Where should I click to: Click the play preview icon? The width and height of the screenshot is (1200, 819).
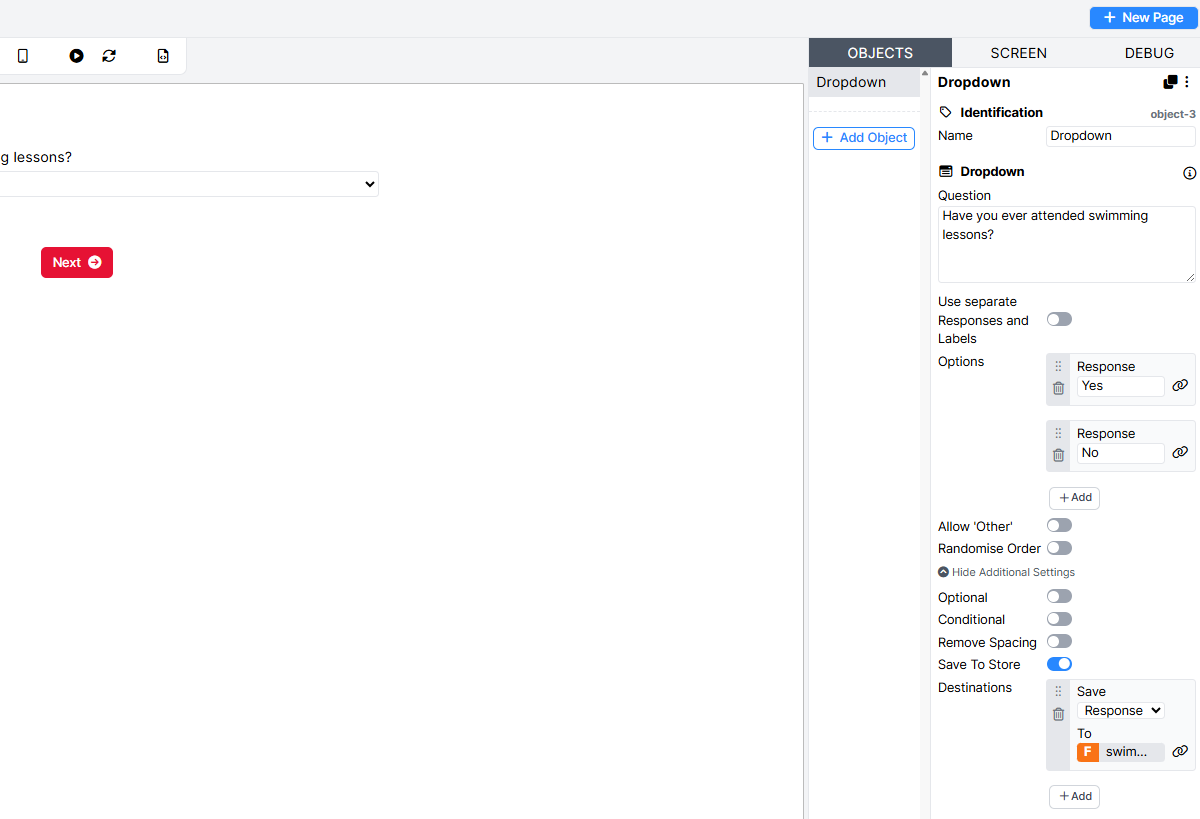coord(76,56)
